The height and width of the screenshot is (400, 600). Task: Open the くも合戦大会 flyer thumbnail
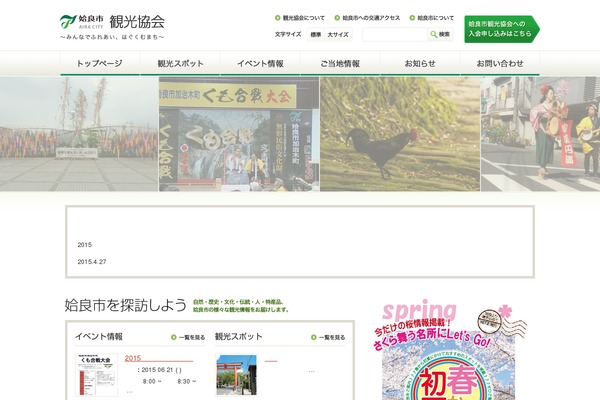[x=96, y=375]
